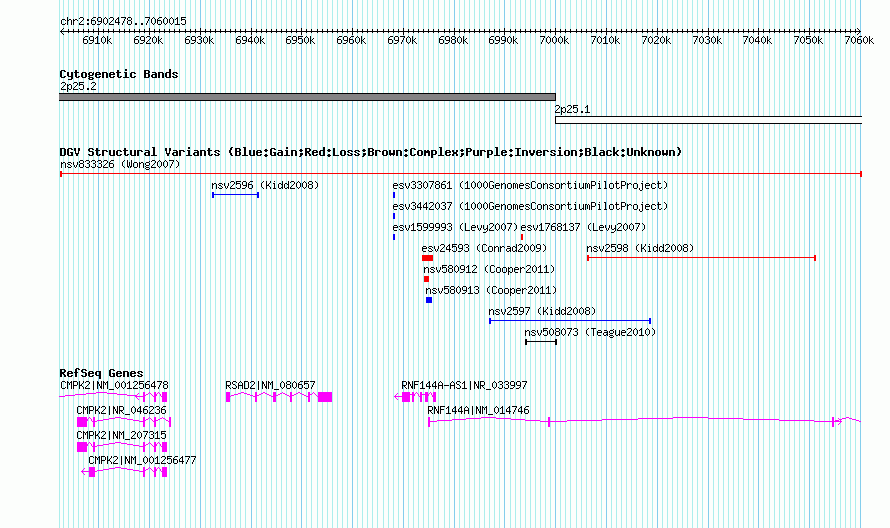Select the 2p25.1 cytogenetic band bar
The width and height of the screenshot is (890, 528).
(708, 120)
